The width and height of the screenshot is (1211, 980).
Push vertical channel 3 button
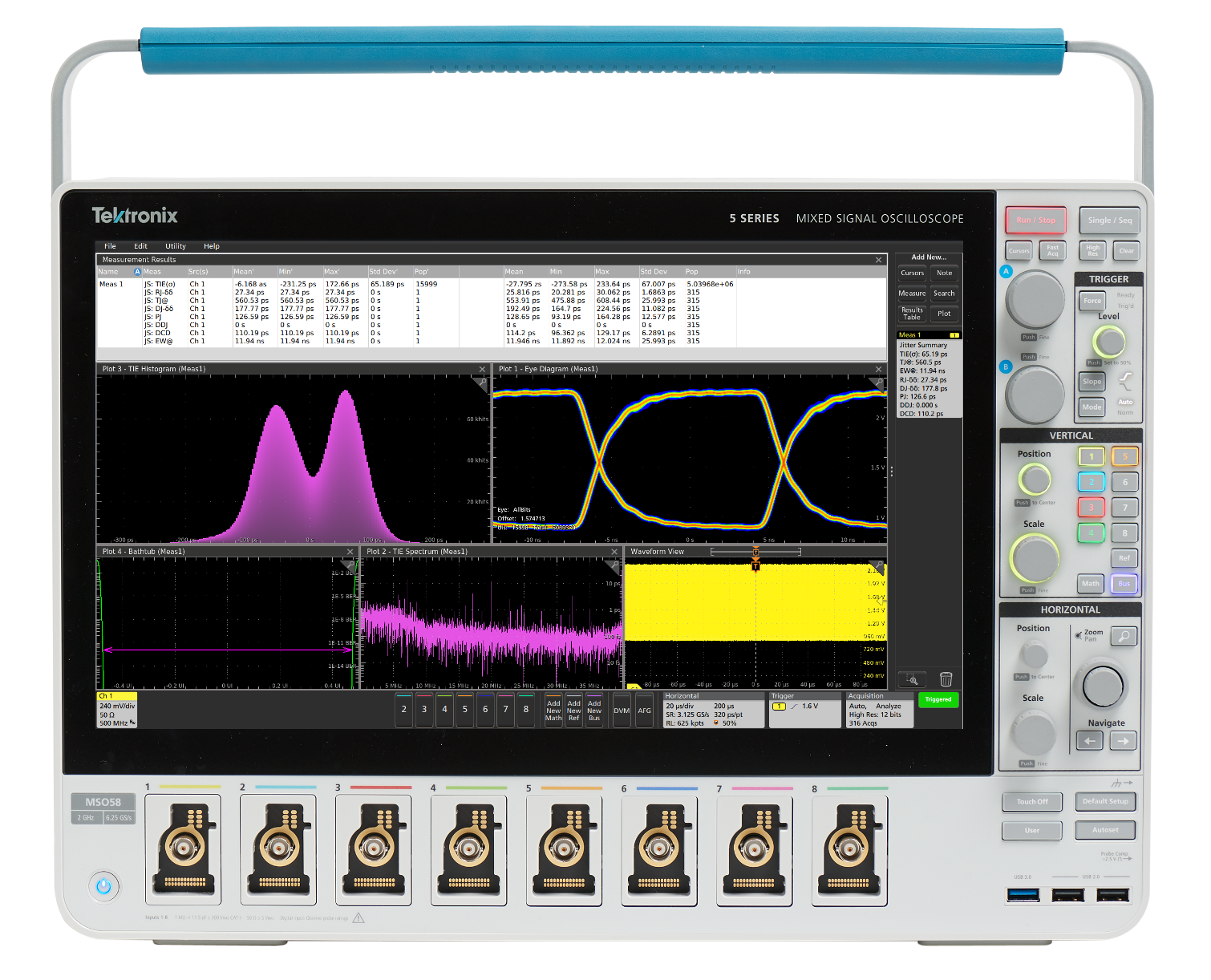tap(1092, 508)
